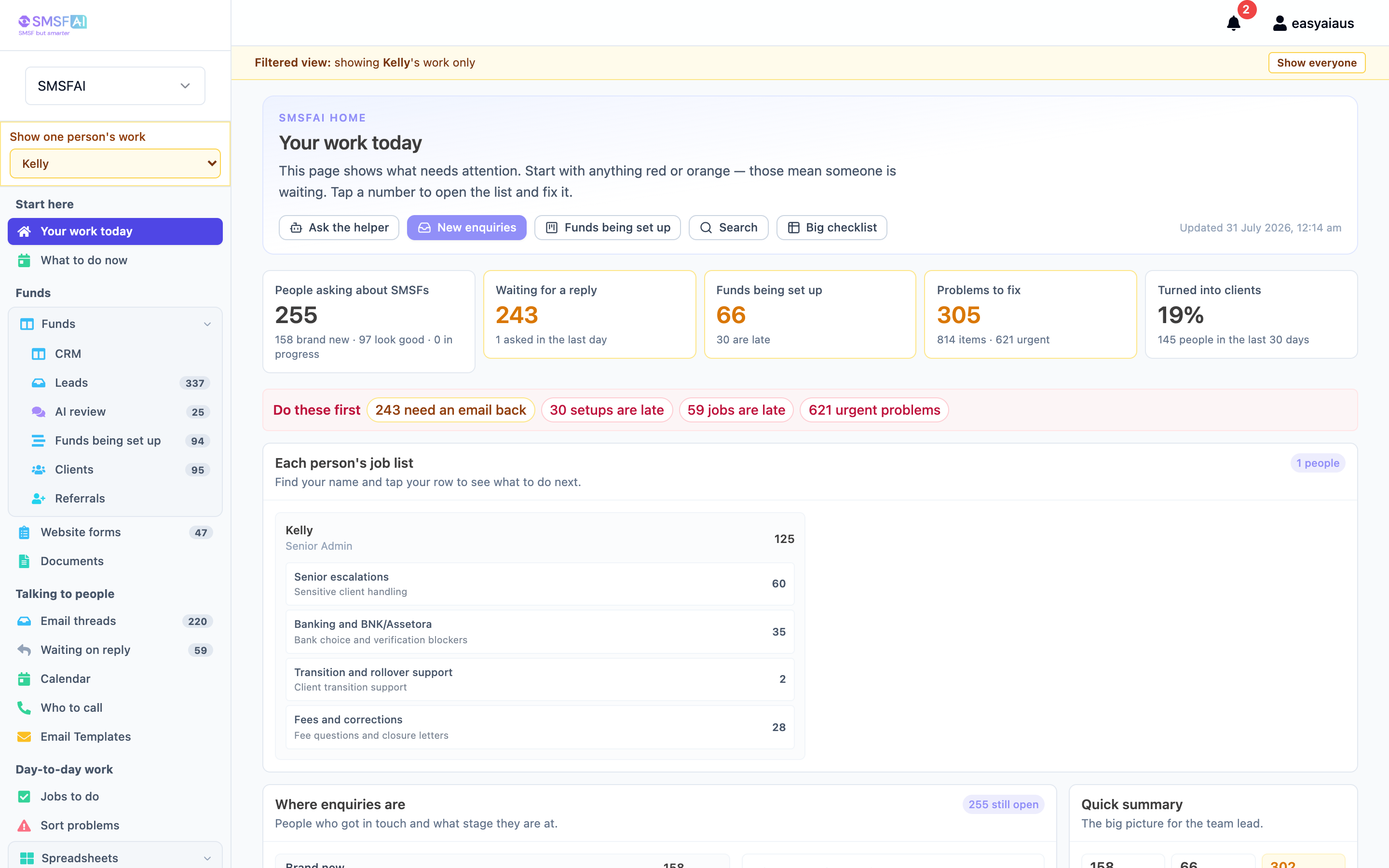Expand the Spreadsheets sidebar group chevron
1389x868 pixels.
[207, 858]
